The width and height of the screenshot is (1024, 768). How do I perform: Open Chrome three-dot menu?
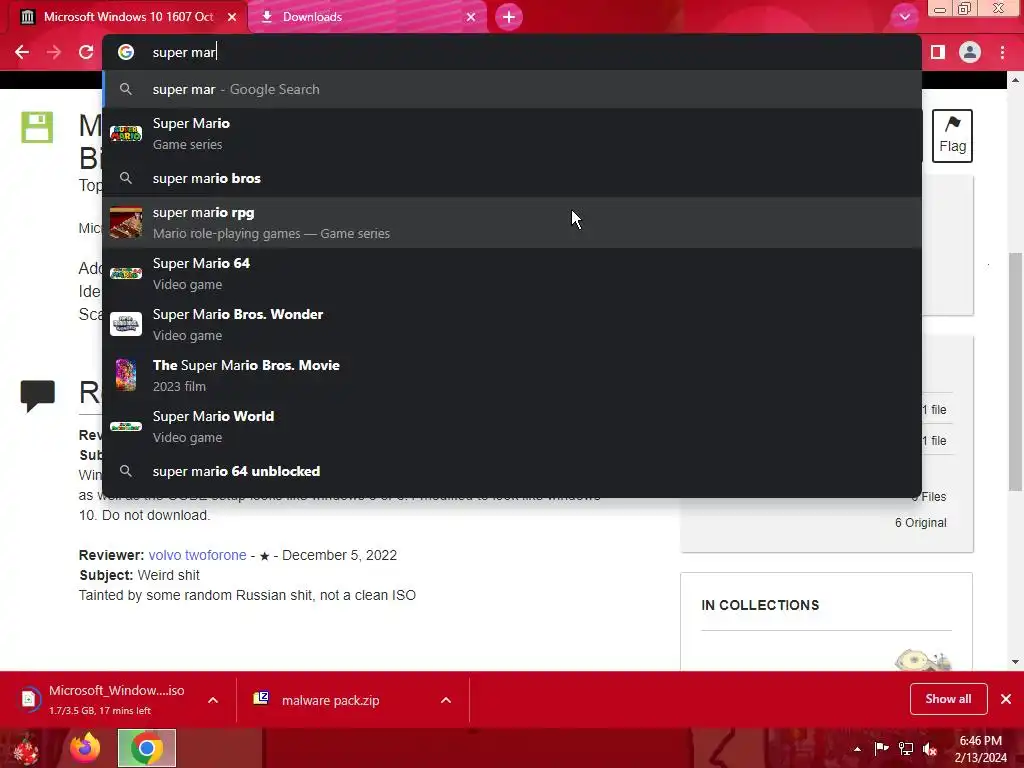[1002, 52]
